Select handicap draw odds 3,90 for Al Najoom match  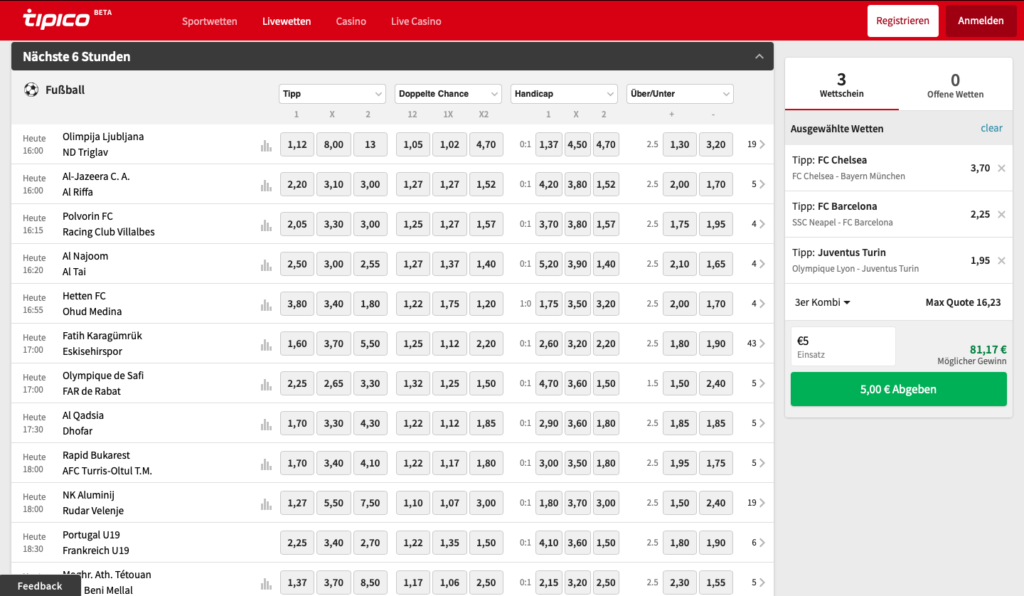577,264
